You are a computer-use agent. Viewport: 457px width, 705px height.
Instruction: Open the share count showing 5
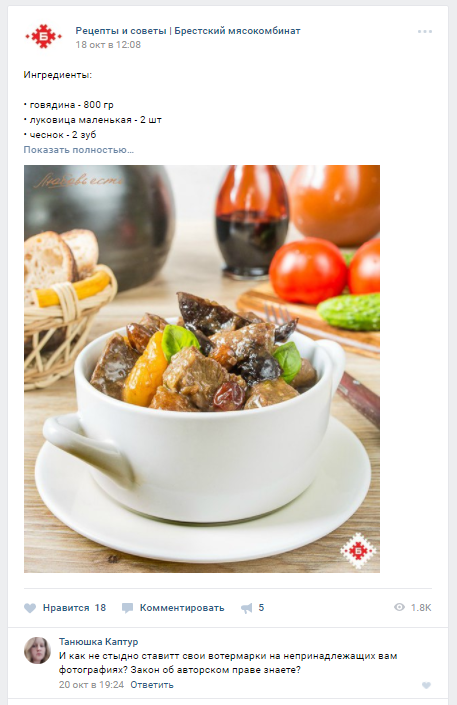[x=261, y=608]
